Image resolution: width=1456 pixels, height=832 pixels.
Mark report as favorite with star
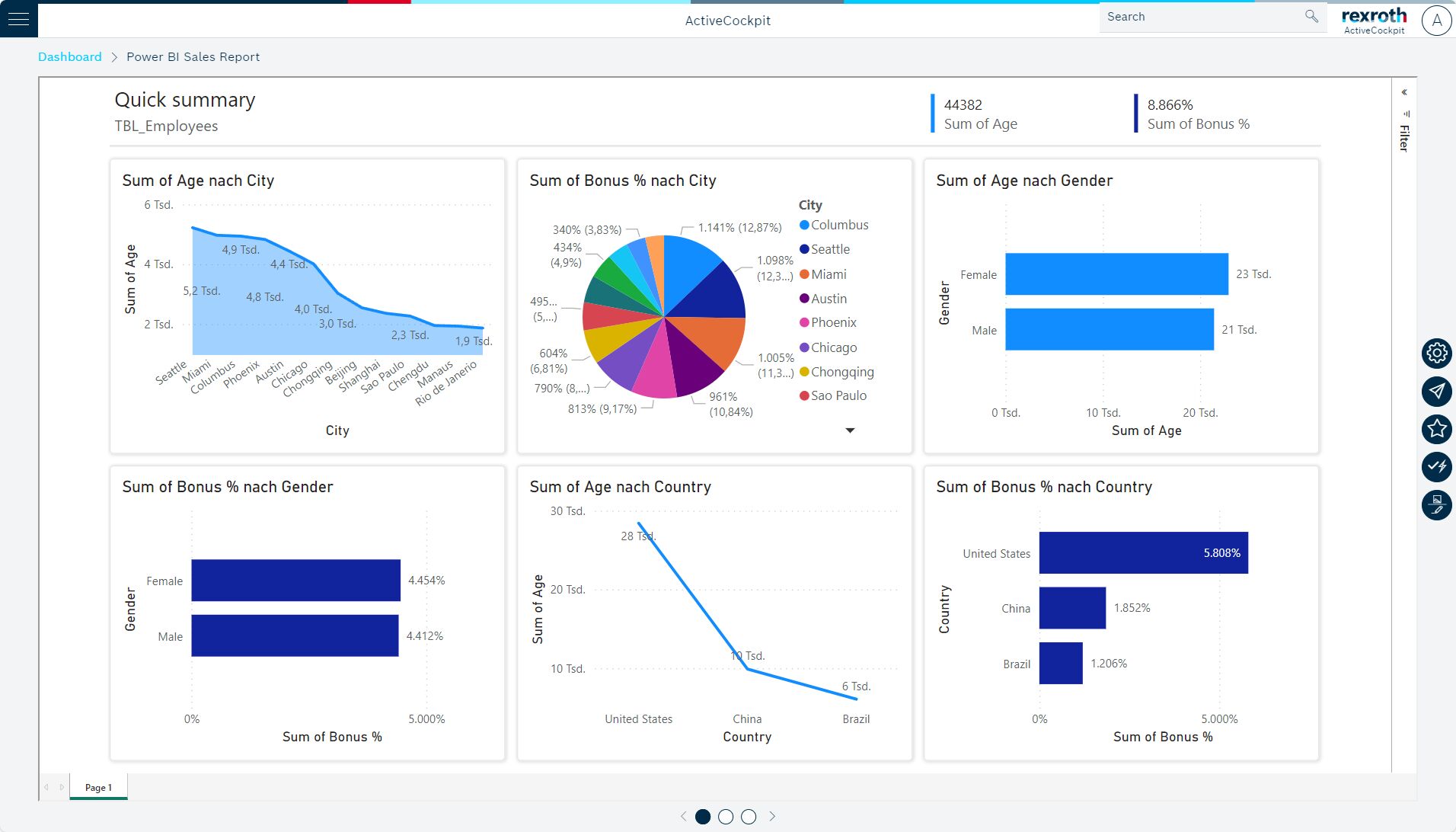1437,429
